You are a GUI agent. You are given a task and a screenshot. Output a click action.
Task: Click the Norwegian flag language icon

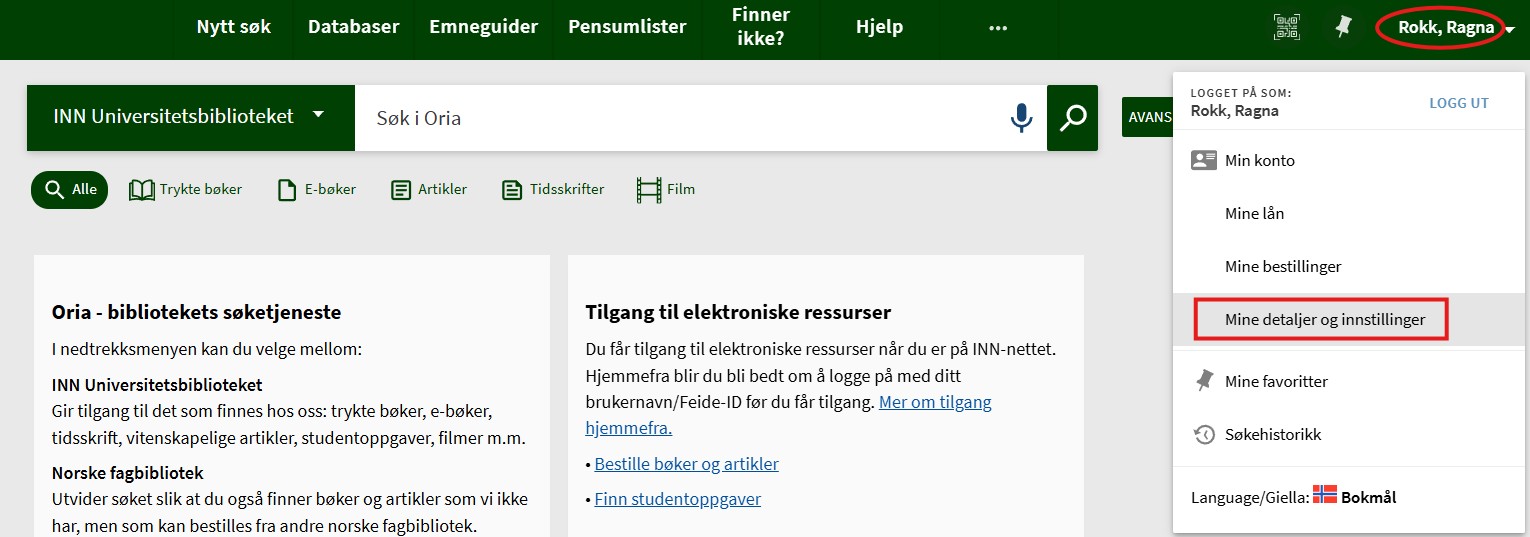(1325, 494)
